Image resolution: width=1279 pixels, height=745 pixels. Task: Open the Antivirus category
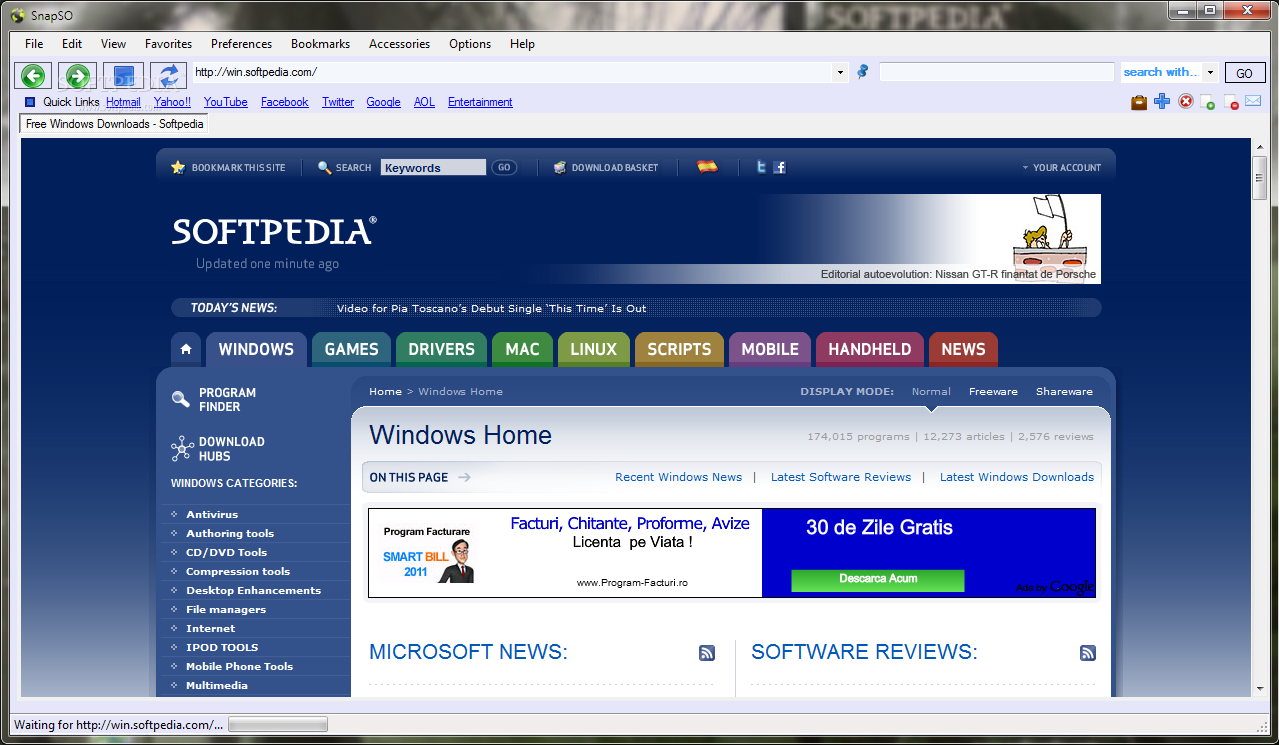[212, 514]
